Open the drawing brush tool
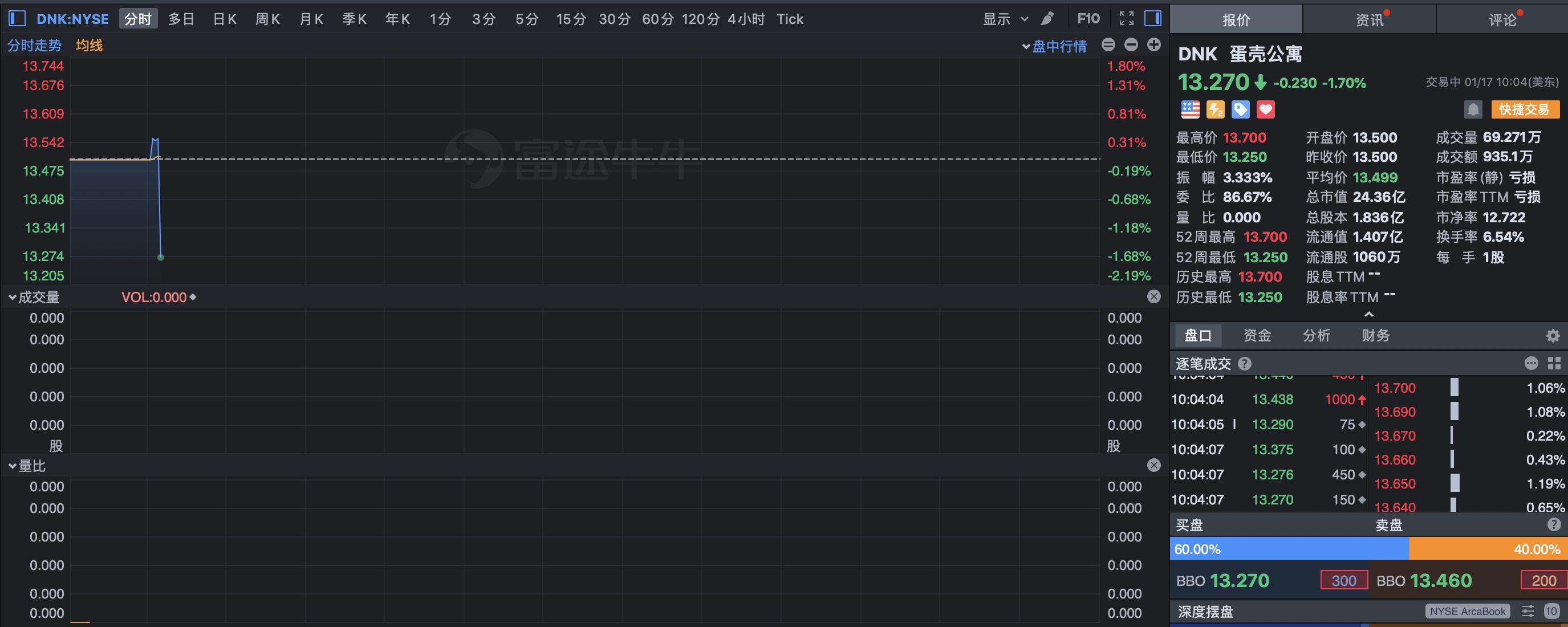Screen dimensions: 1568x627 pyautogui.click(x=1047, y=19)
